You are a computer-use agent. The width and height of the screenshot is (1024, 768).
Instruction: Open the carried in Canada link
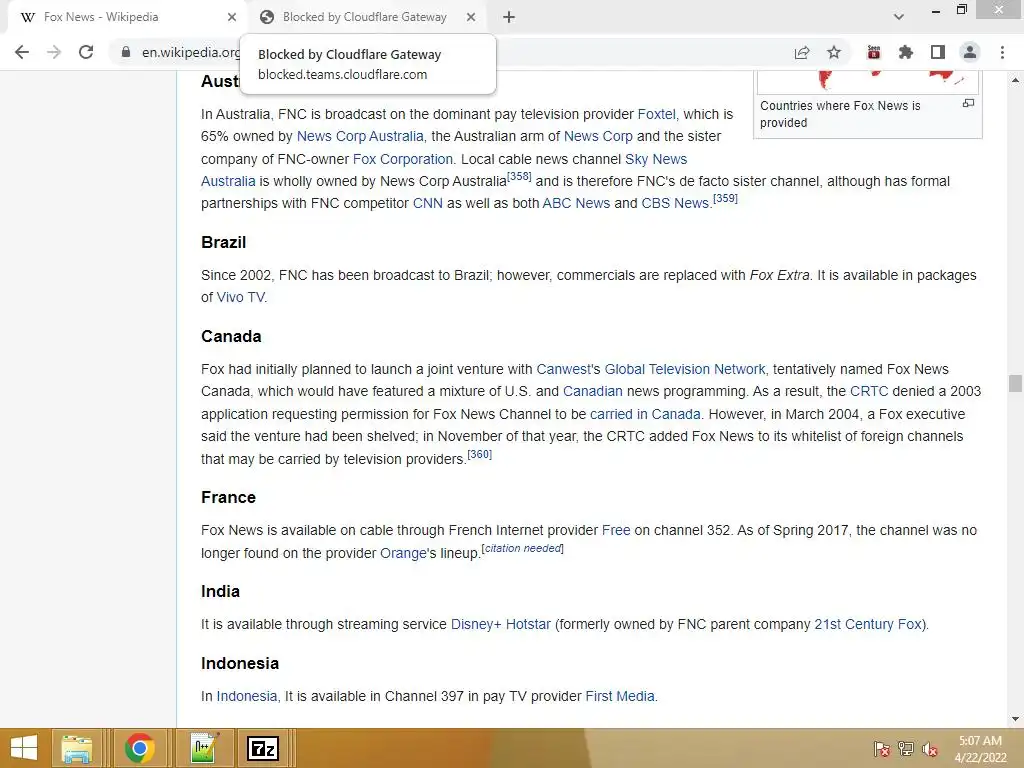[x=645, y=415]
